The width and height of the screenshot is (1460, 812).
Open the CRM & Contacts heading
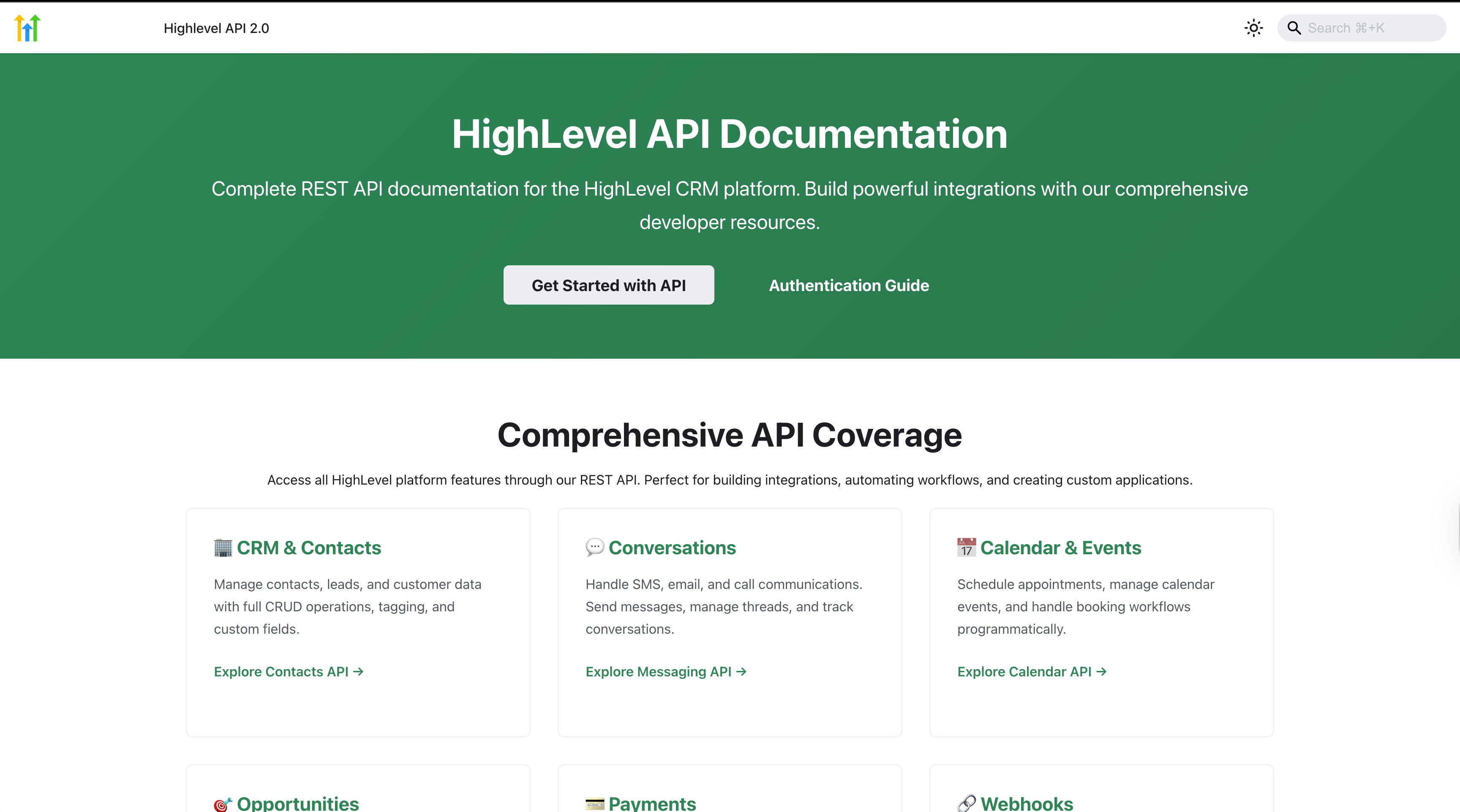point(309,548)
